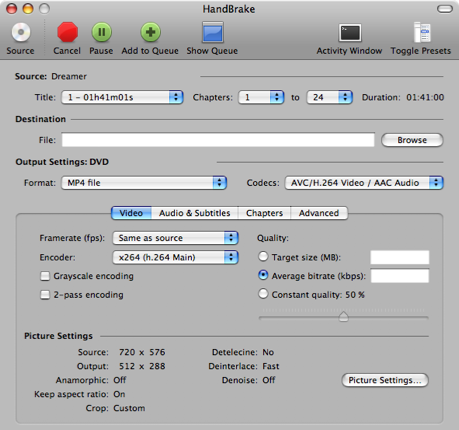Enable Grayscale encoding checkbox
Viewport: 459px width, 430px height.
click(45, 276)
